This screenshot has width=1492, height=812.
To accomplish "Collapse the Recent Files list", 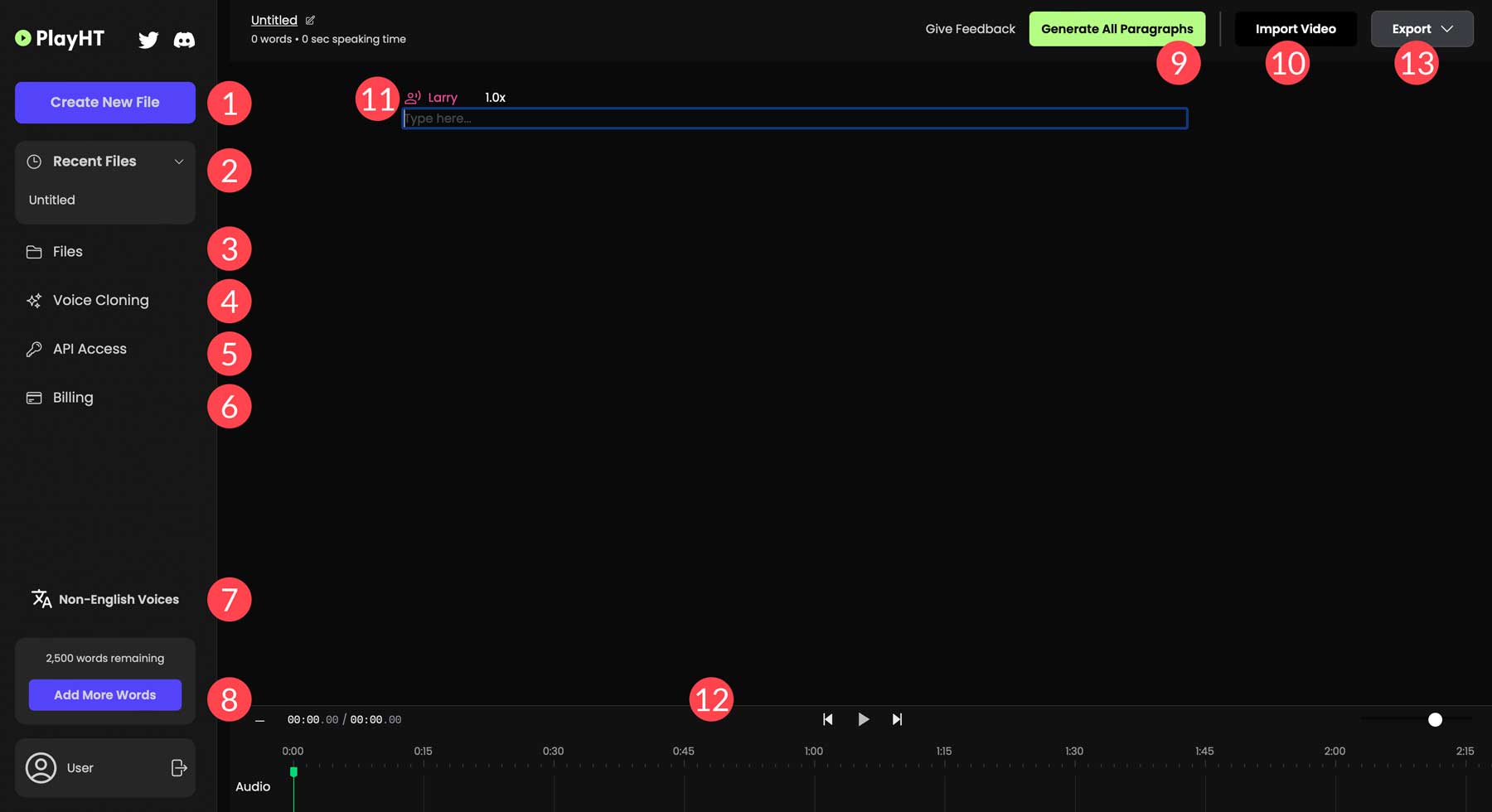I will pyautogui.click(x=179, y=162).
